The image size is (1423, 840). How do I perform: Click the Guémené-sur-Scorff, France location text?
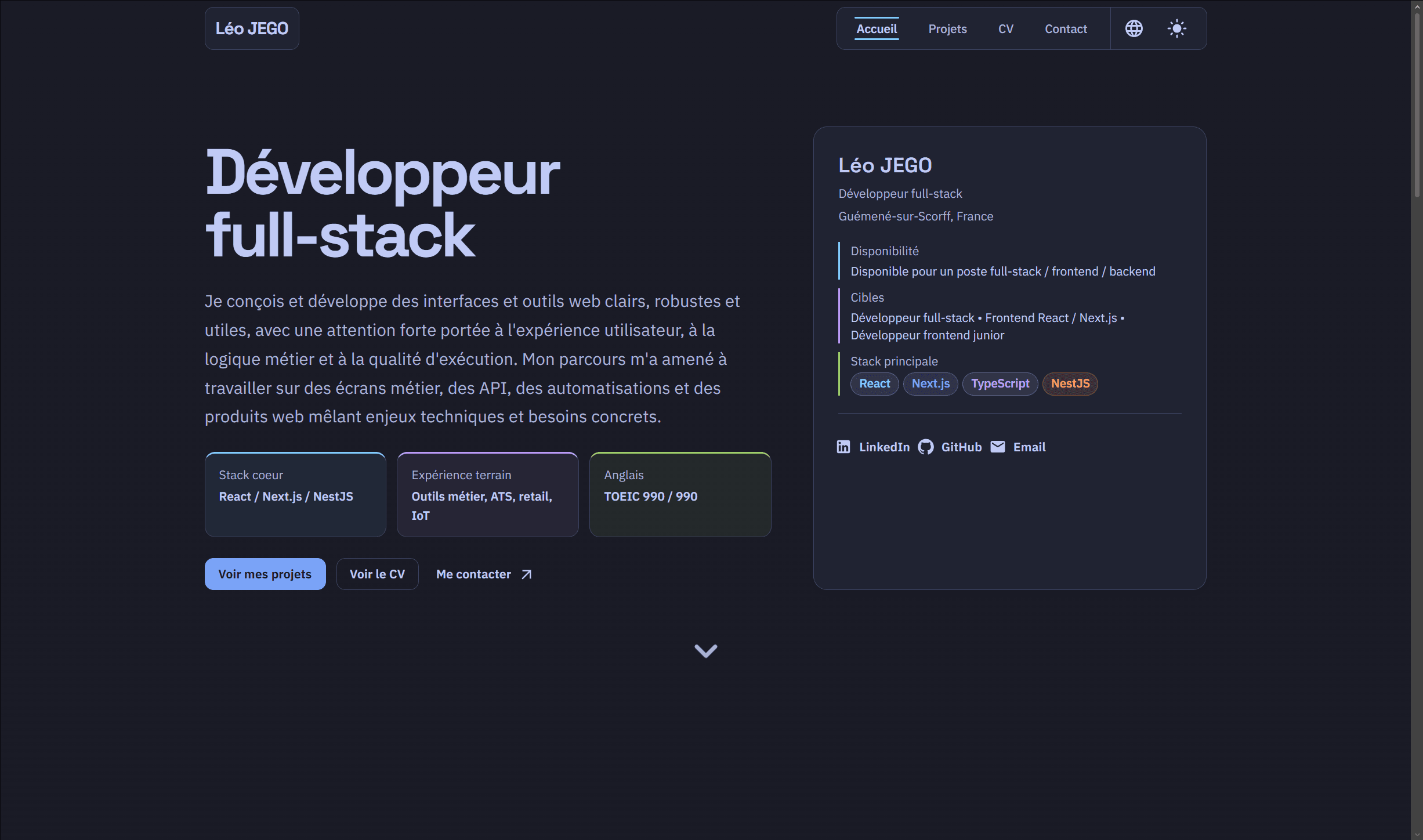click(915, 216)
